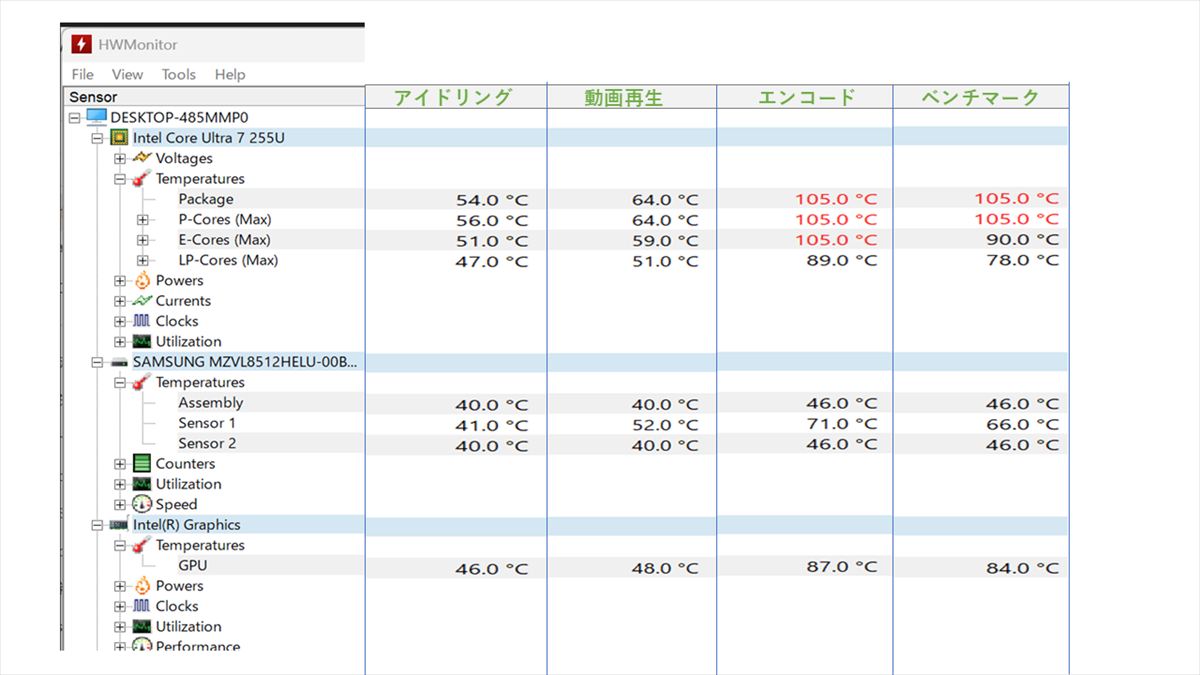The width and height of the screenshot is (1200, 675).
Task: Click the 87.0 °C GPU encode value
Action: pos(842,567)
